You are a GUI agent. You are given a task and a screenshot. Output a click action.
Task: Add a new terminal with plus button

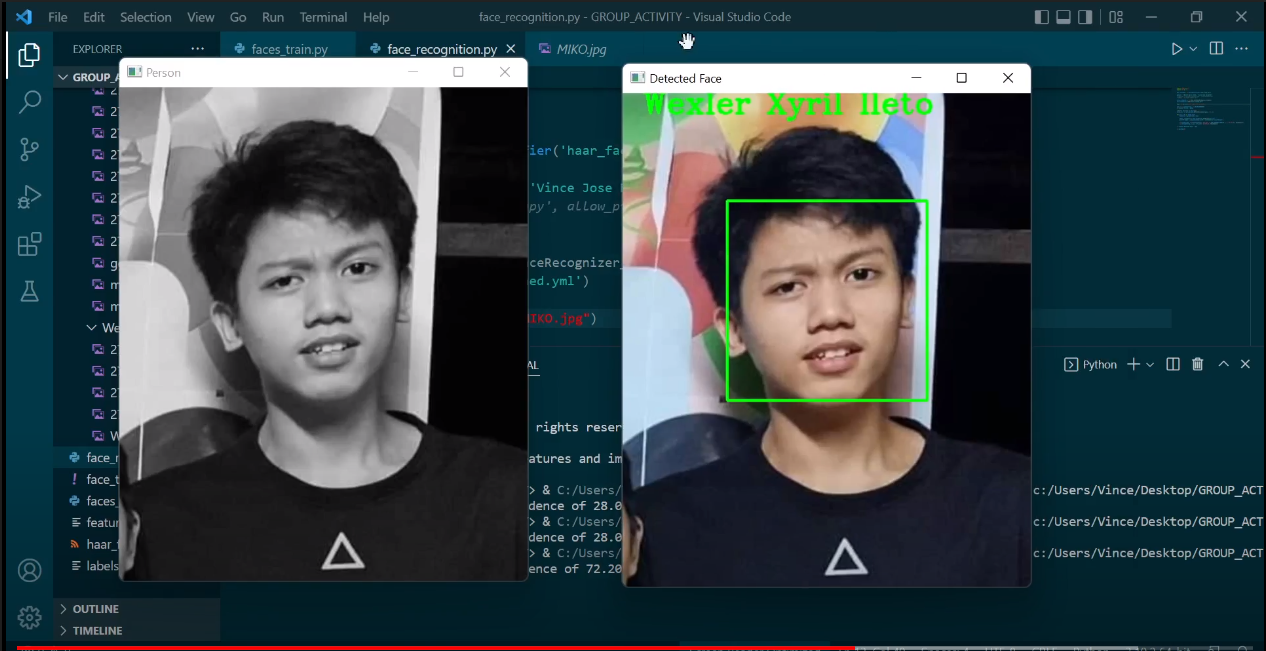click(x=1133, y=365)
